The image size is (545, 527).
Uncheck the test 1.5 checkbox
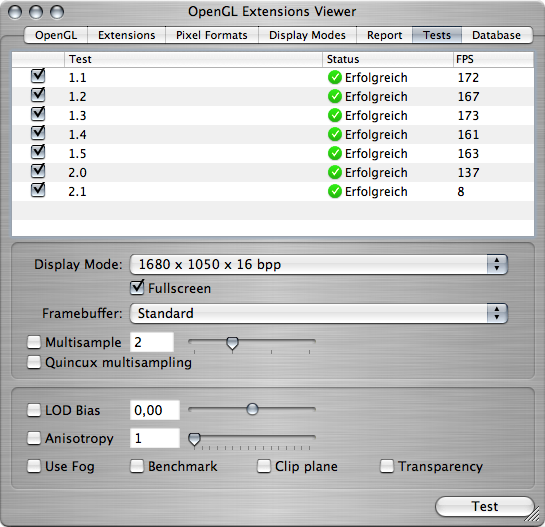click(x=38, y=152)
